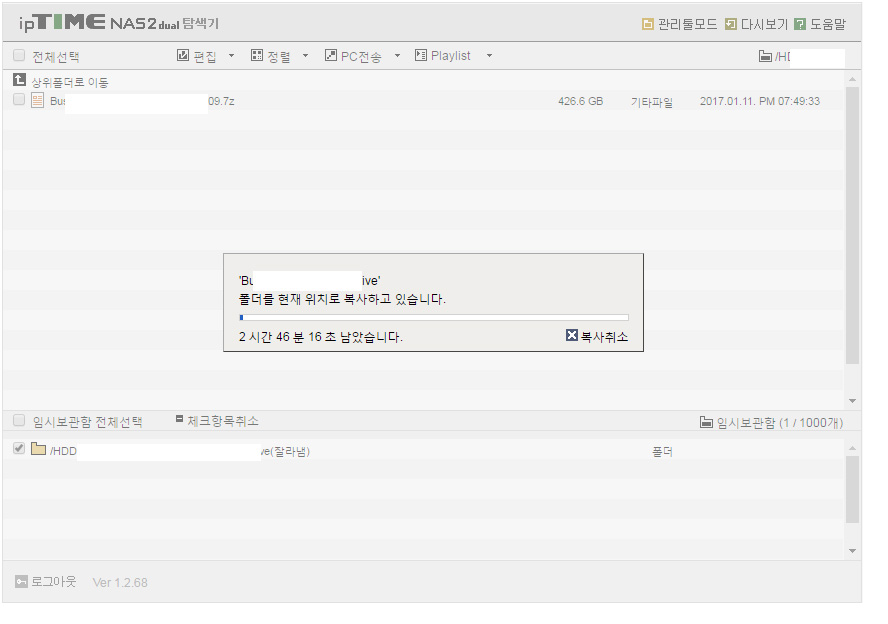The width and height of the screenshot is (888, 624).
Task: Click the 2017.01.11. PM 07:49:33 timestamp
Action: [x=759, y=101]
